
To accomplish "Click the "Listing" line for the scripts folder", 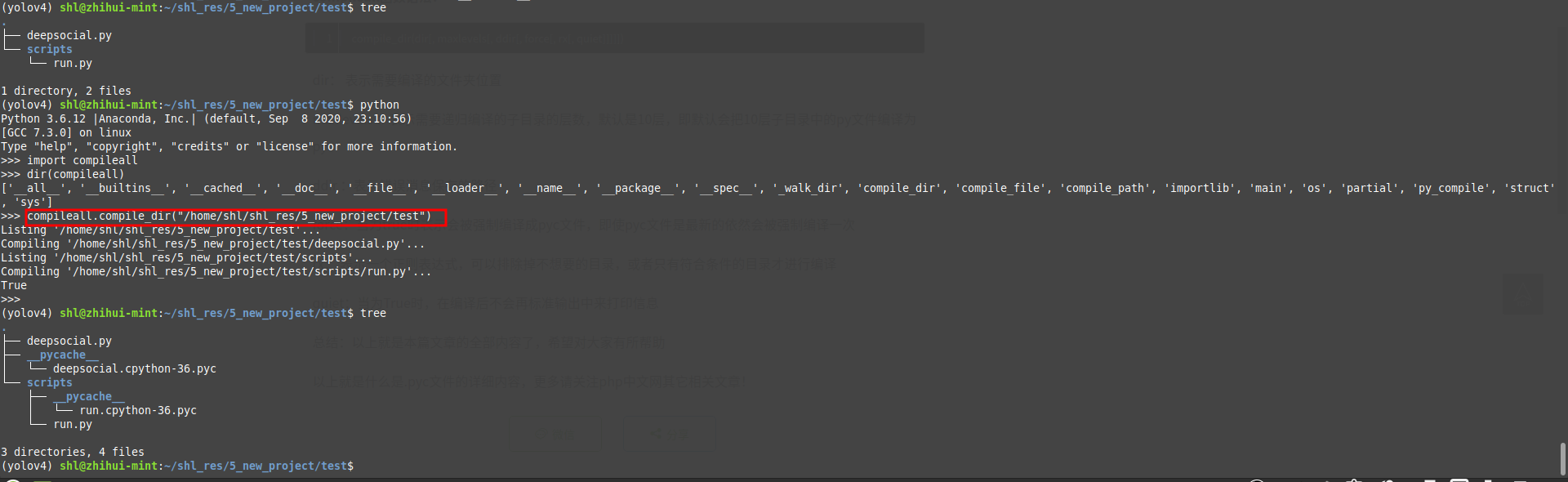I will pyautogui.click(x=186, y=258).
